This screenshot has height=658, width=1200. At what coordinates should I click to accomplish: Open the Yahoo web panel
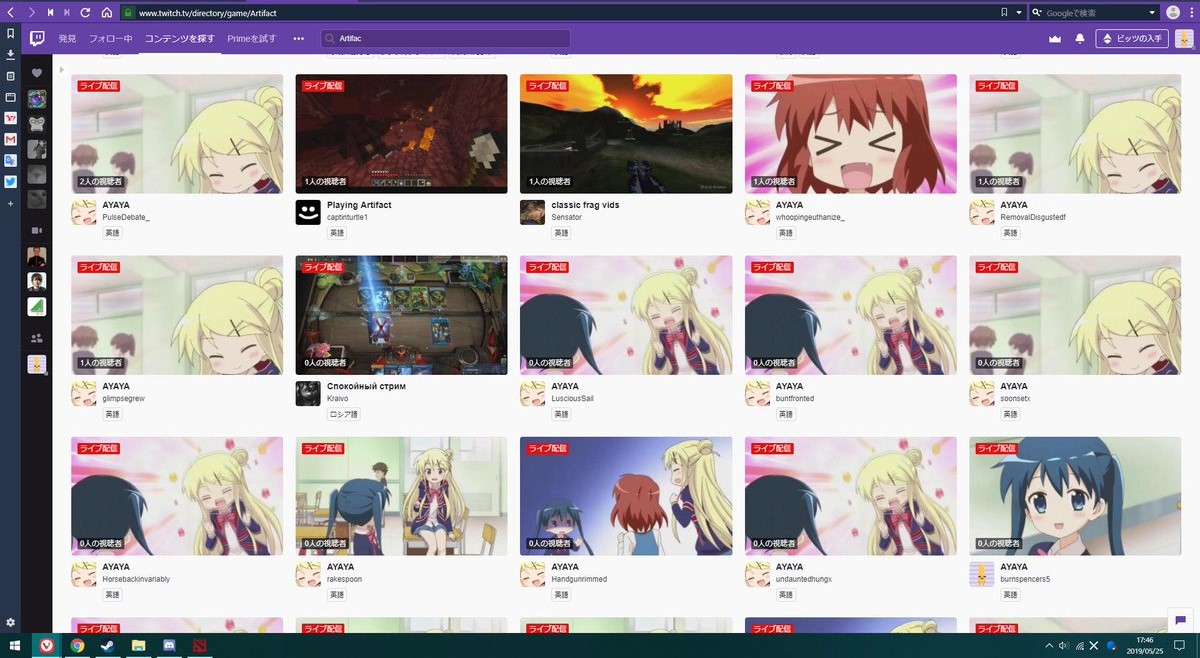tap(10, 118)
